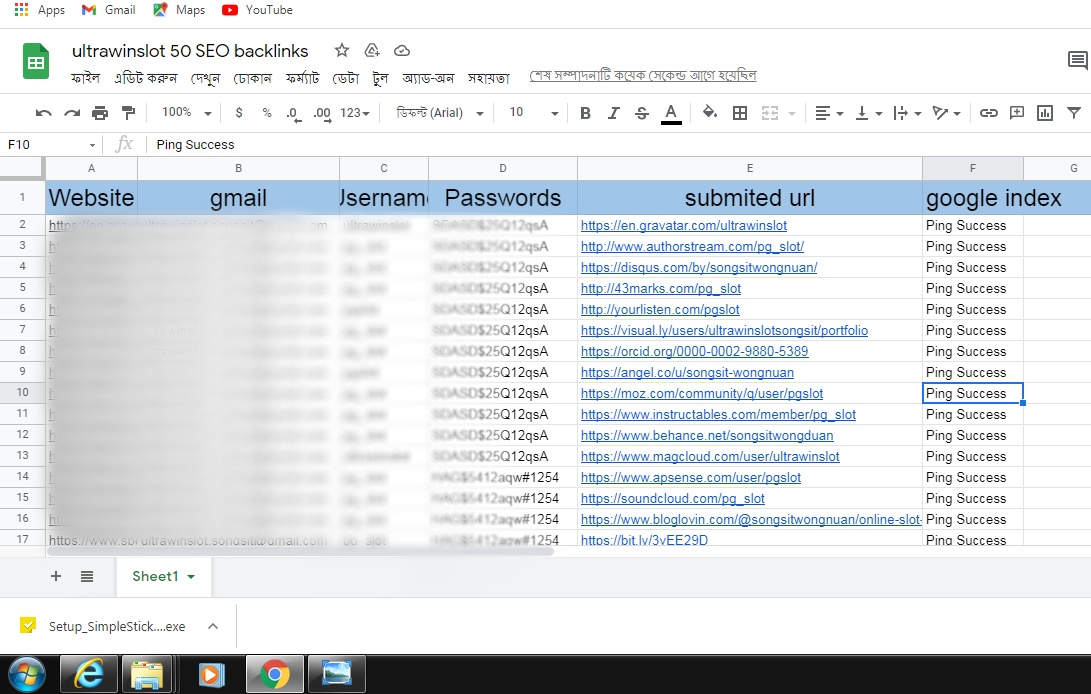
Task: Add a new sheet with the plus button
Action: coord(55,576)
